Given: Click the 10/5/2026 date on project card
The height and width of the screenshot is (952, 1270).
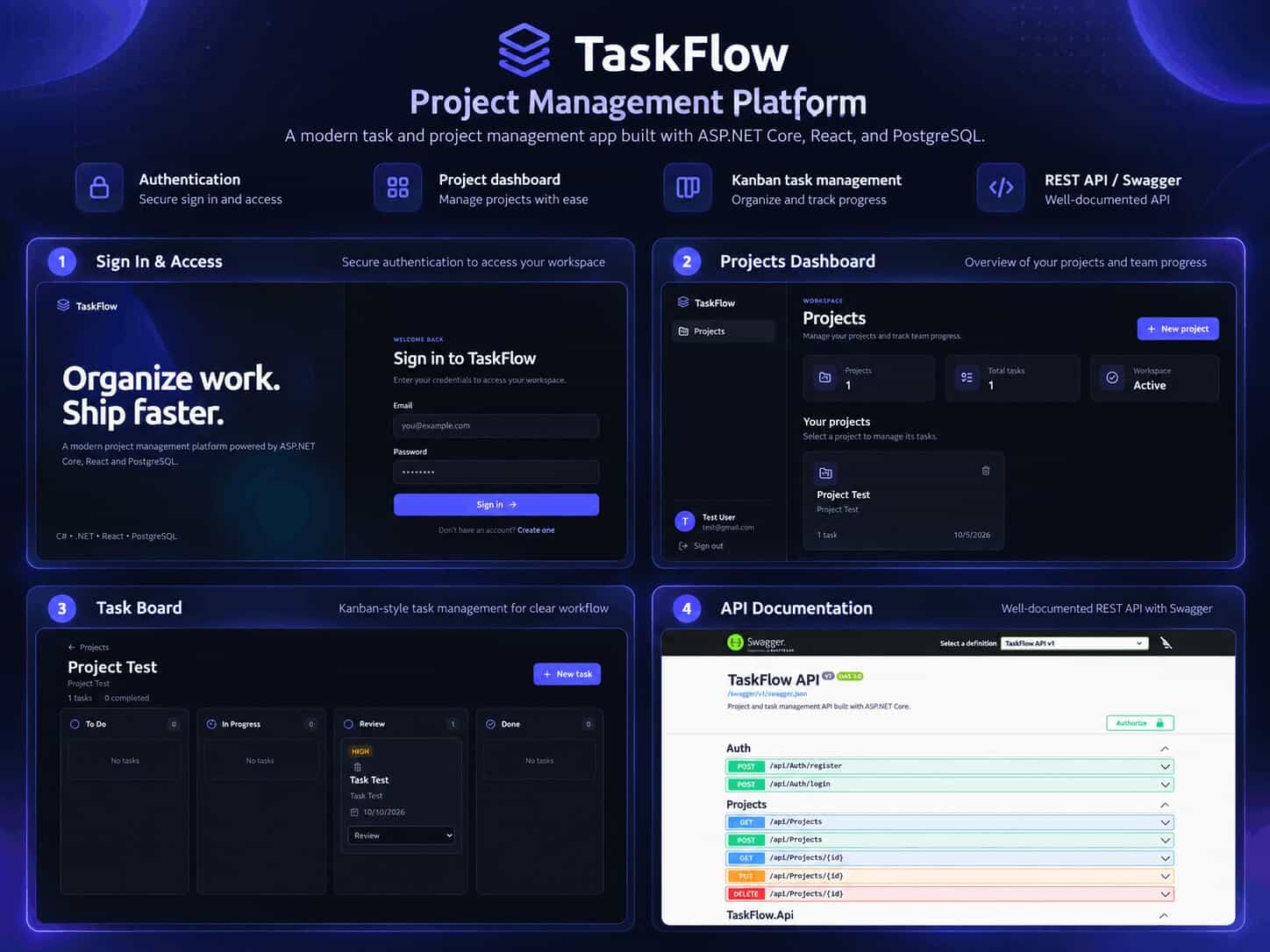Looking at the screenshot, I should tap(972, 535).
